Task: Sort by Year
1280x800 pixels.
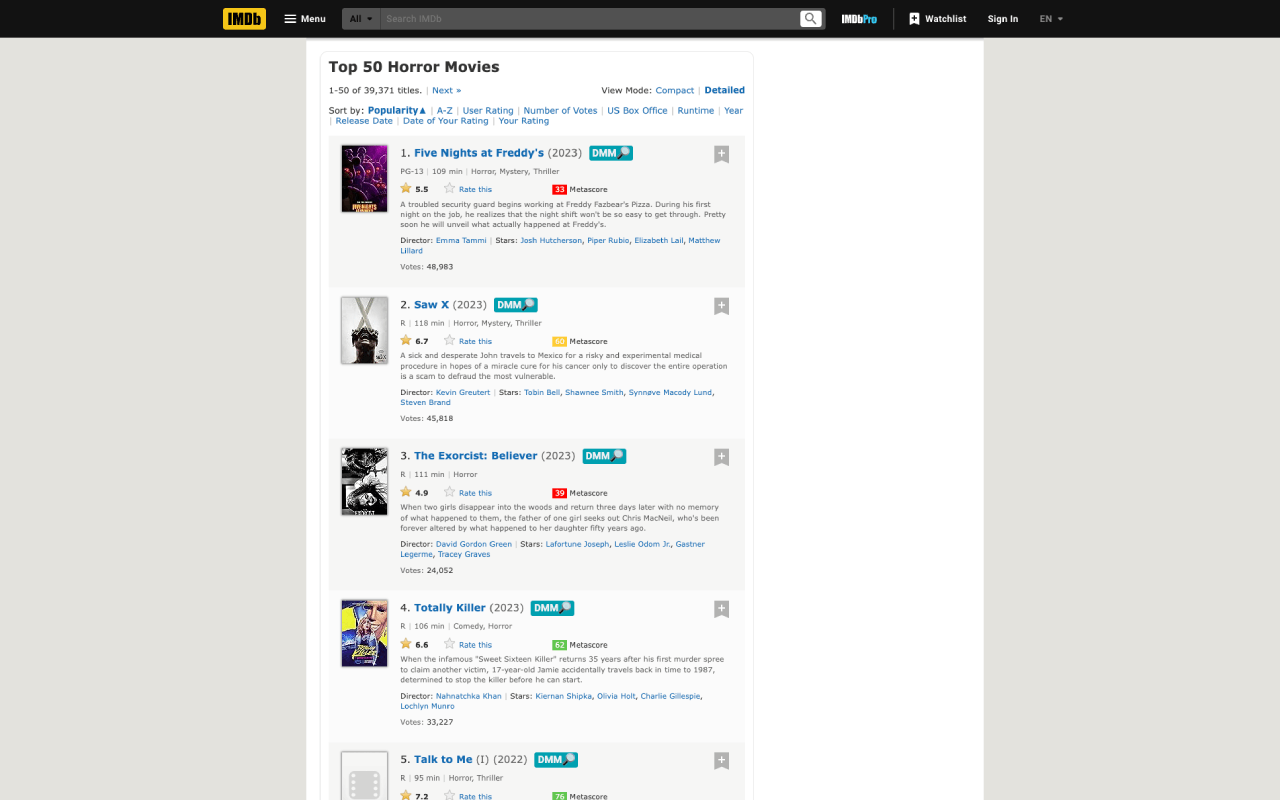Action: (x=734, y=110)
